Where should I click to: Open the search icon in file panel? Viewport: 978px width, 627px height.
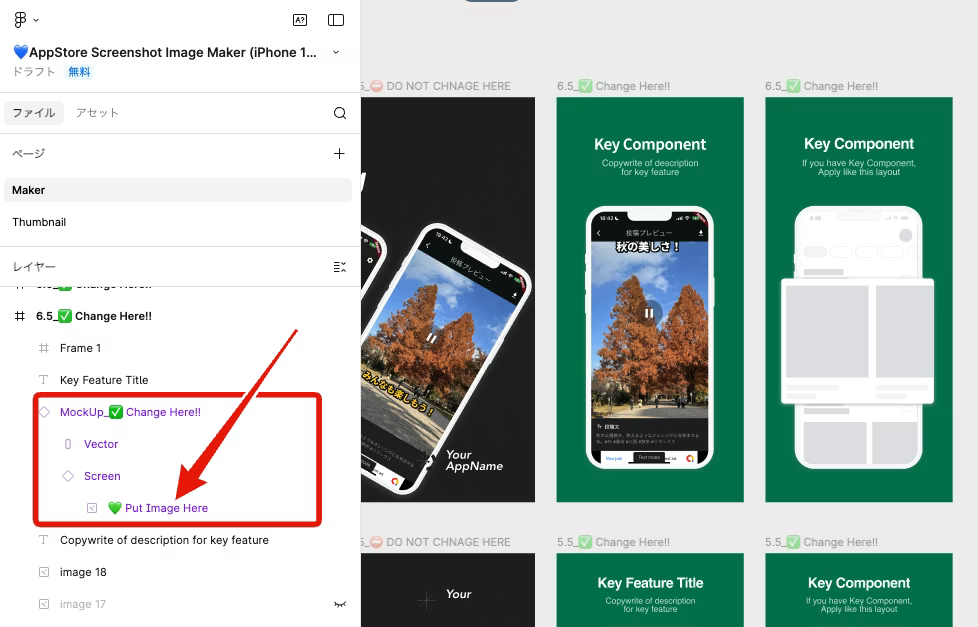click(x=340, y=113)
